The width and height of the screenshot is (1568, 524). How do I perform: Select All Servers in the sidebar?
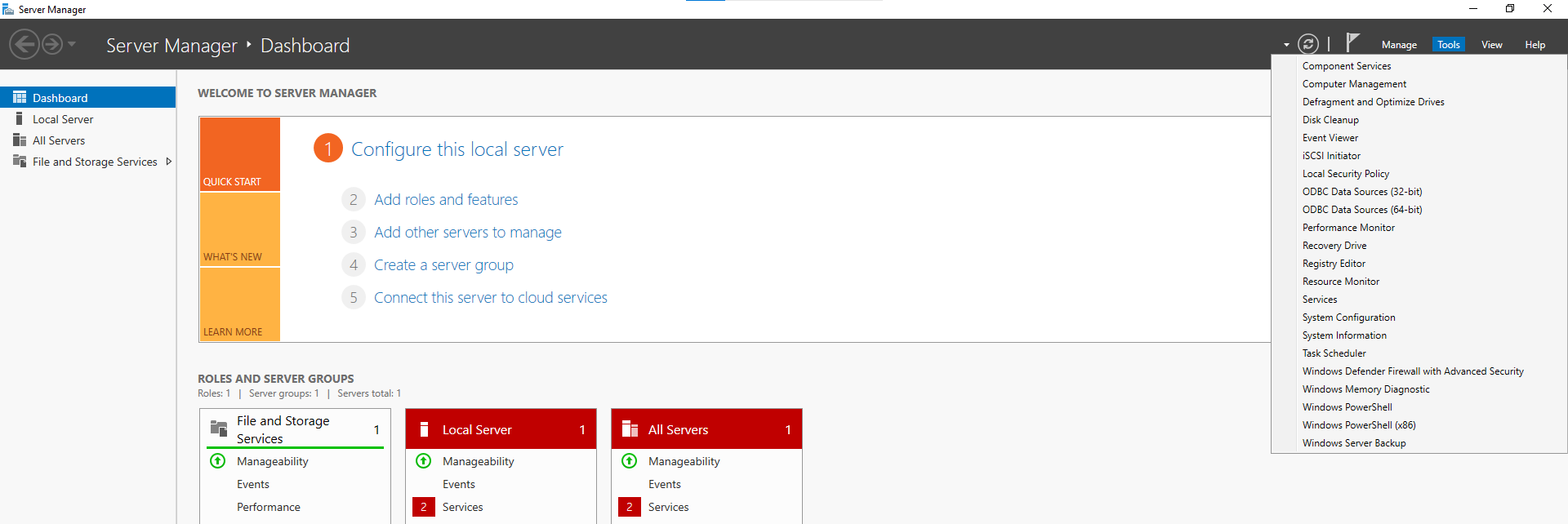[87, 140]
